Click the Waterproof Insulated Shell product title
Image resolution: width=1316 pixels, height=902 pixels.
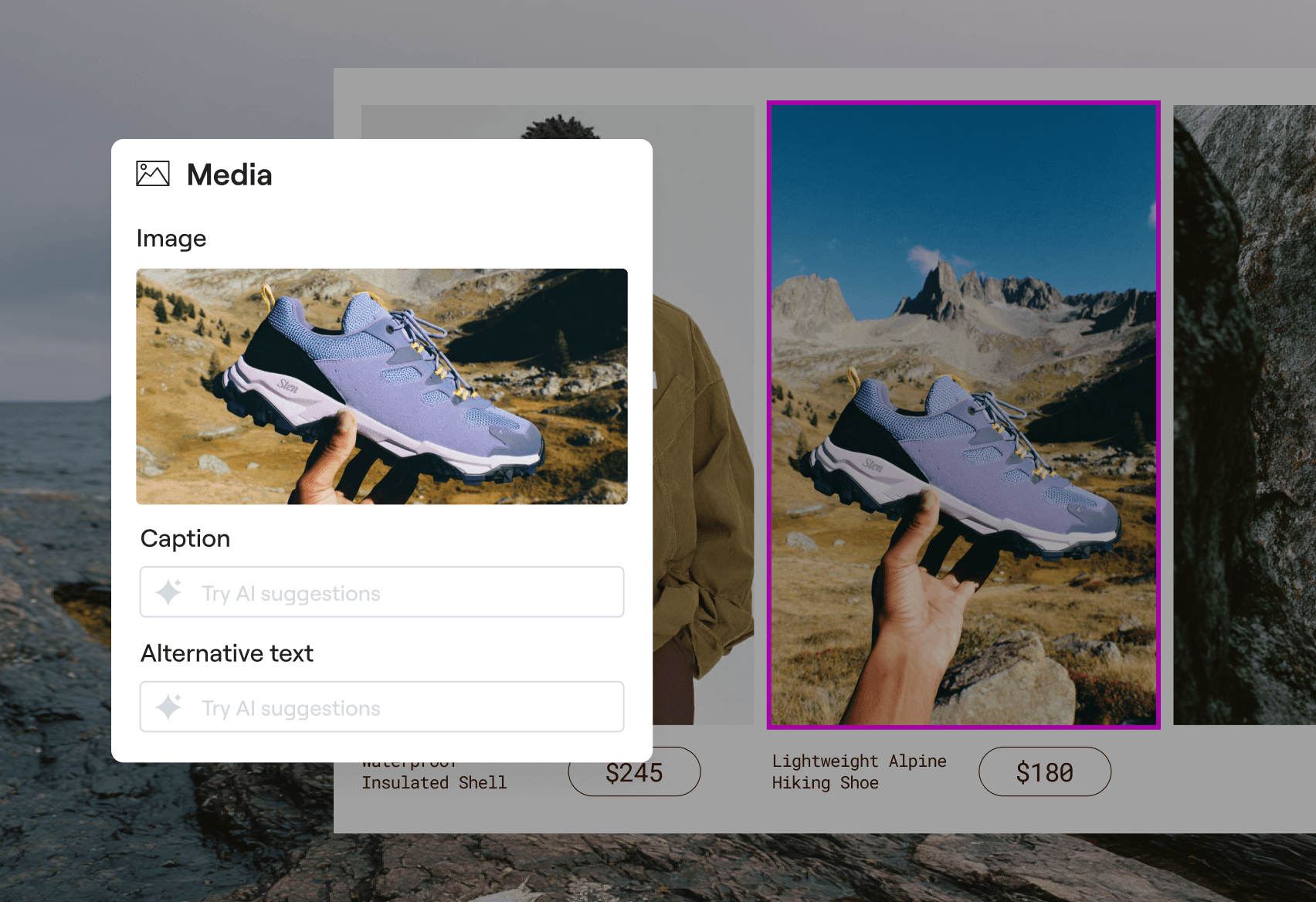434,782
